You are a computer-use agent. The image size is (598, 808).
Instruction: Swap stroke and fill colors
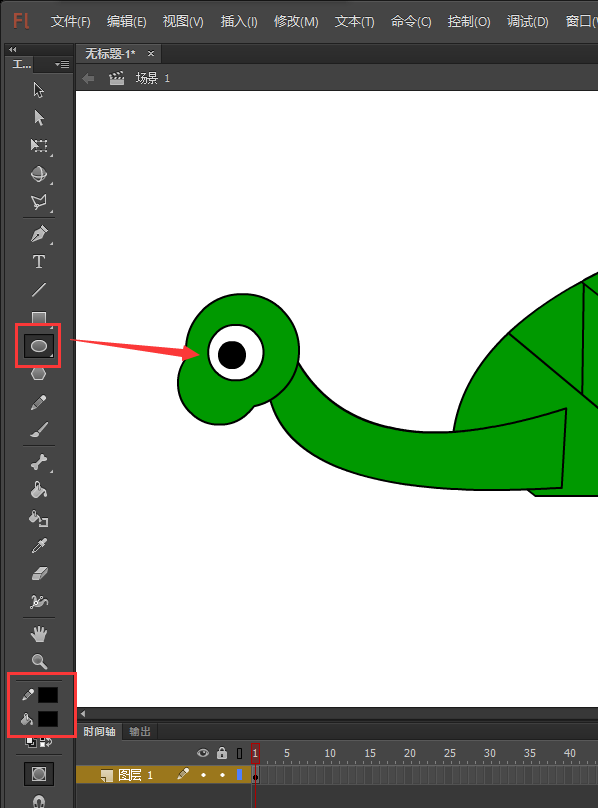(x=46, y=743)
